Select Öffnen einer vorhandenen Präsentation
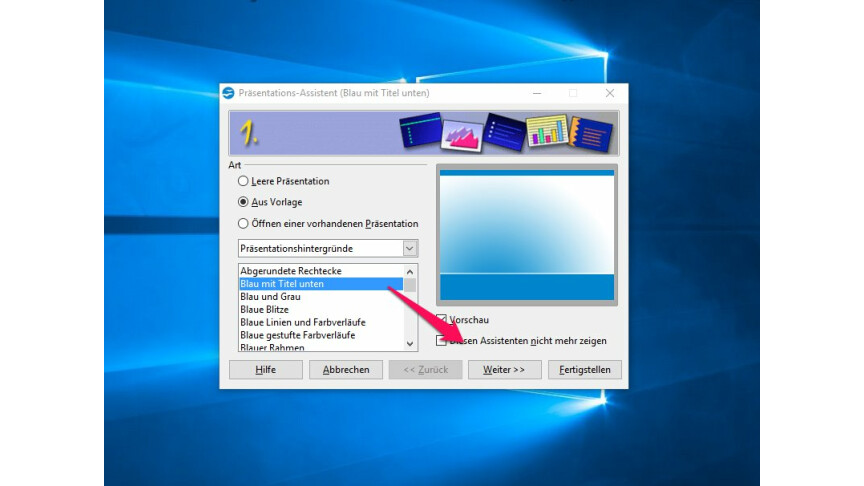 click(243, 223)
